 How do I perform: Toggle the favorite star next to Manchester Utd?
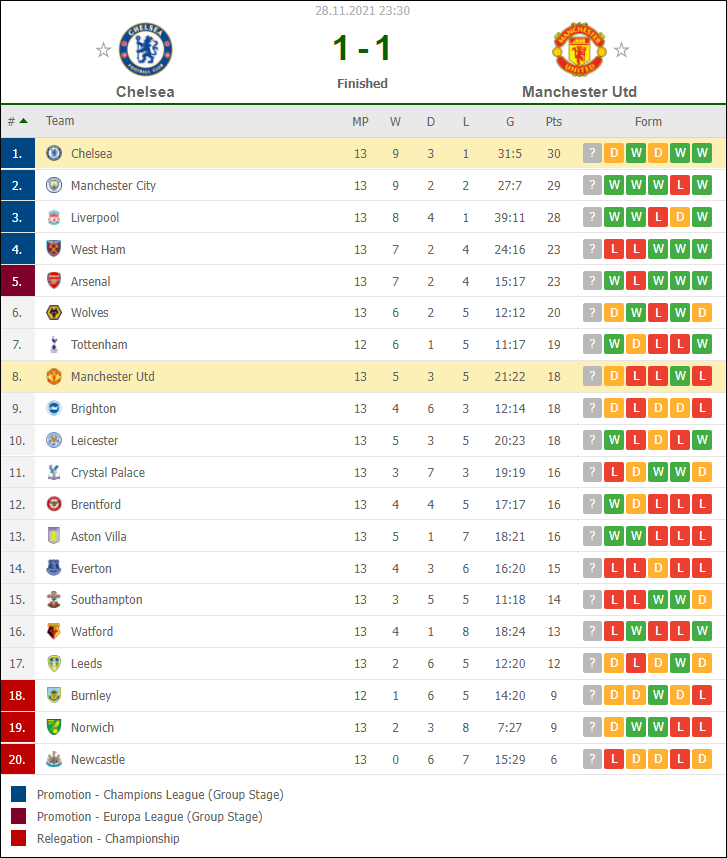coord(621,50)
